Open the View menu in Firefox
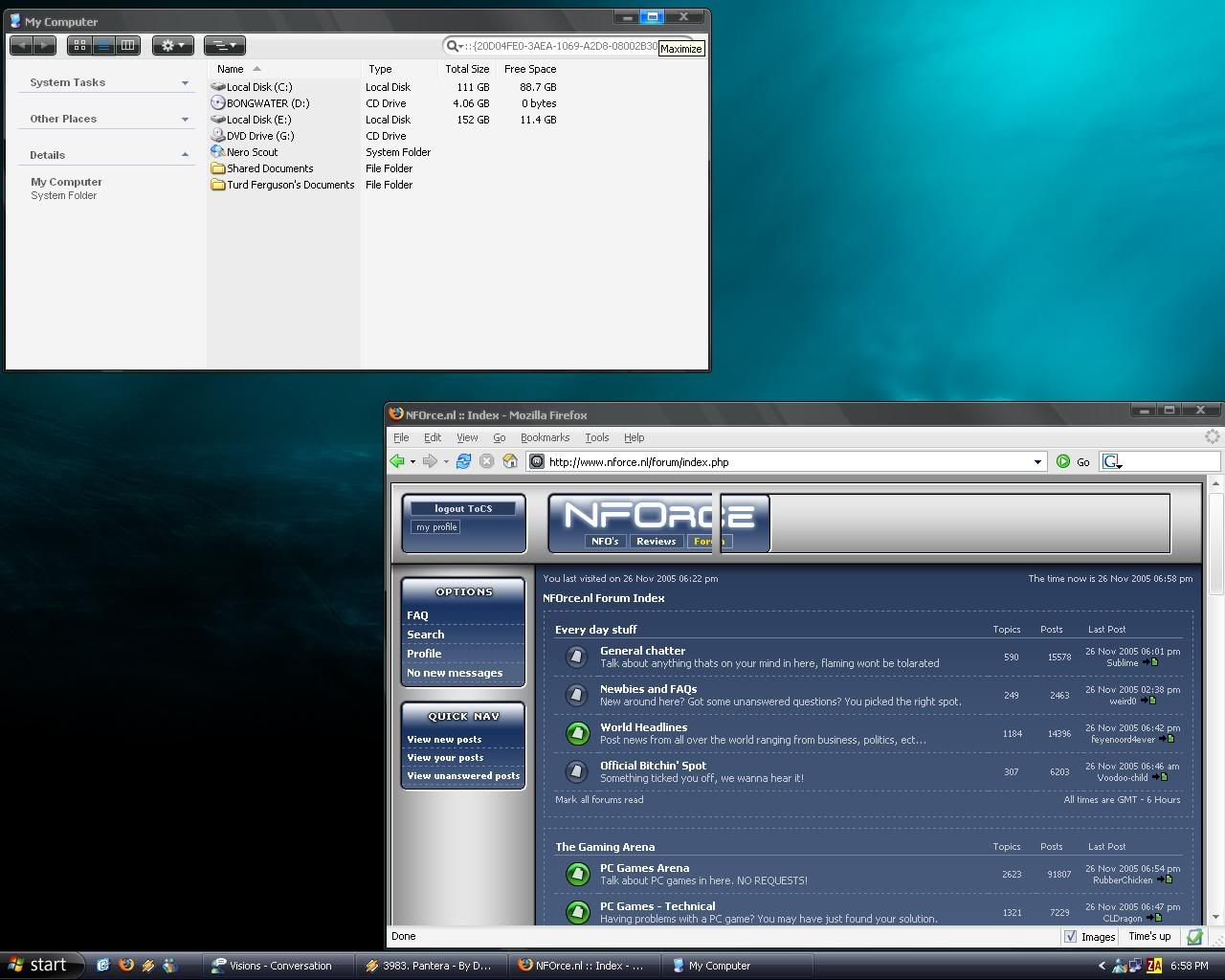The height and width of the screenshot is (980, 1225). pos(467,437)
